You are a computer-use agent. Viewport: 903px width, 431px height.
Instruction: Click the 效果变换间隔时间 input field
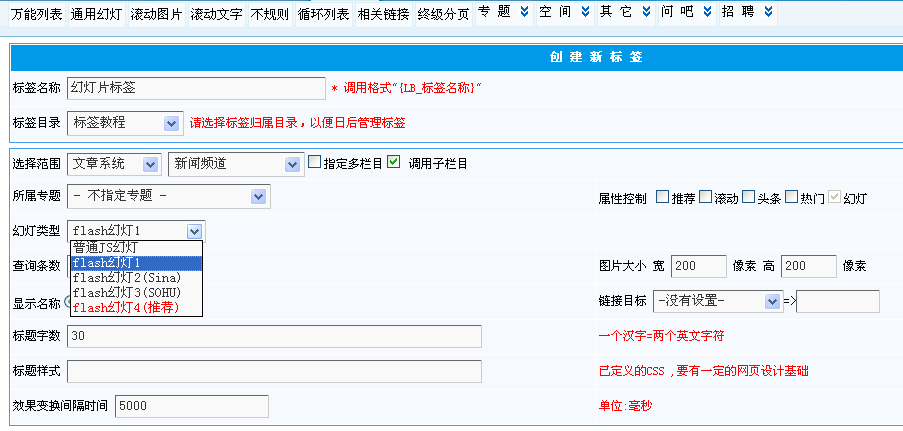point(192,406)
